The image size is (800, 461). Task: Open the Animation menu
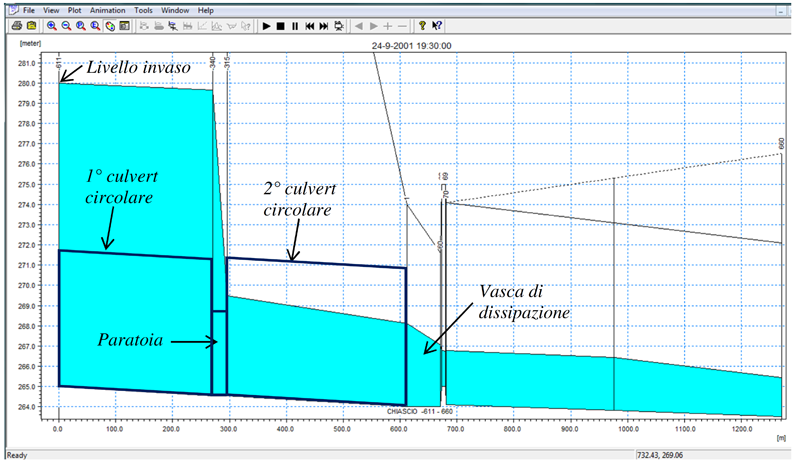(x=108, y=10)
